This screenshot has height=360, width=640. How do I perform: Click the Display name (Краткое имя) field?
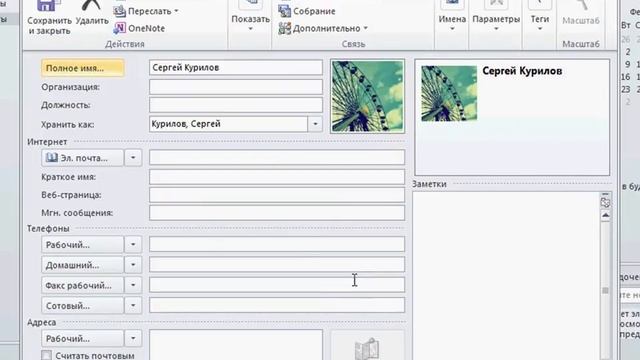click(277, 177)
